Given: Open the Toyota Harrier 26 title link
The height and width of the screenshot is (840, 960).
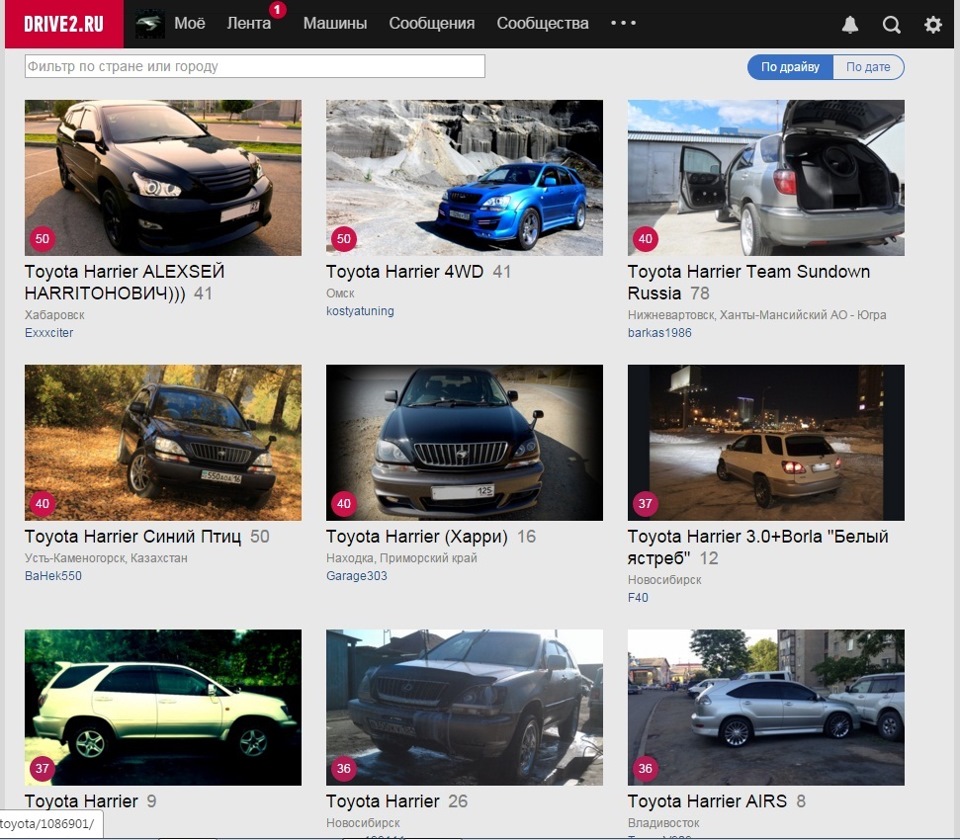Looking at the screenshot, I should click(x=383, y=801).
